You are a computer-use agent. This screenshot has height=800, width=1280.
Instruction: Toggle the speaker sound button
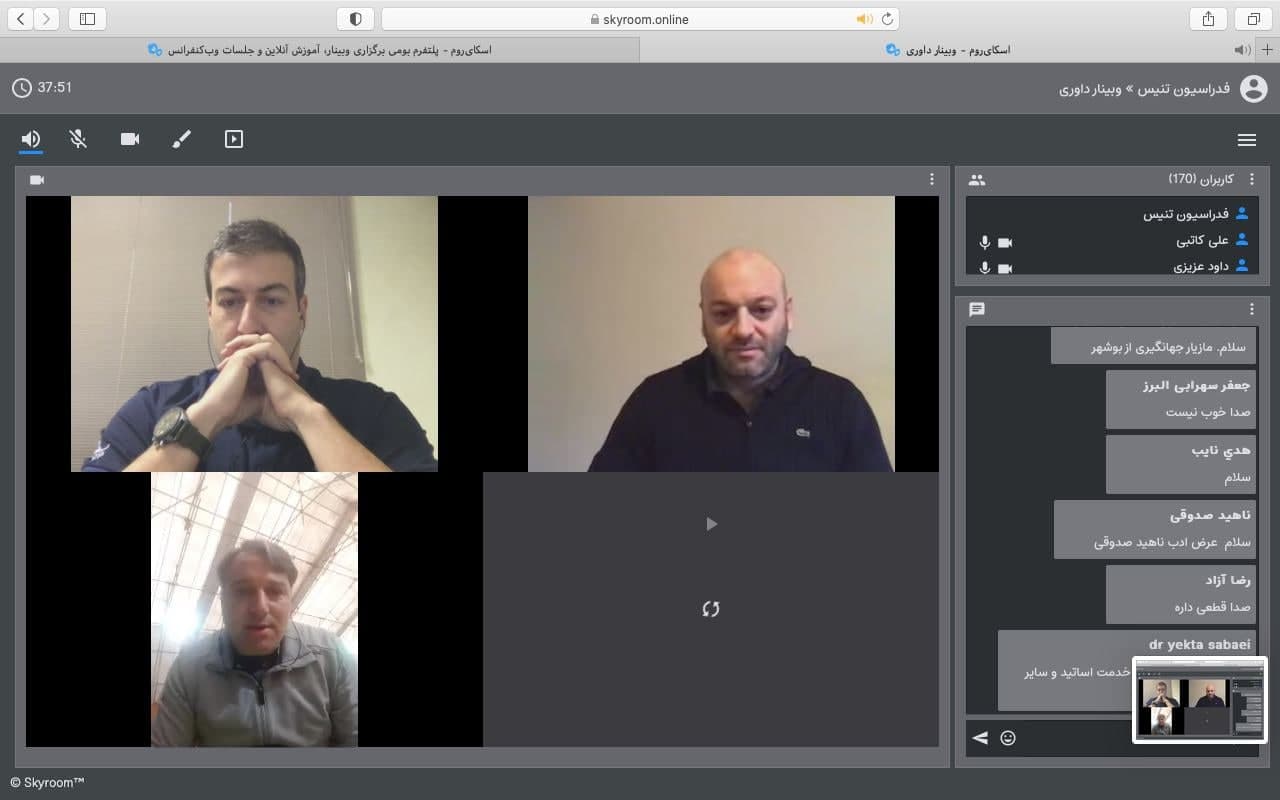pos(31,139)
